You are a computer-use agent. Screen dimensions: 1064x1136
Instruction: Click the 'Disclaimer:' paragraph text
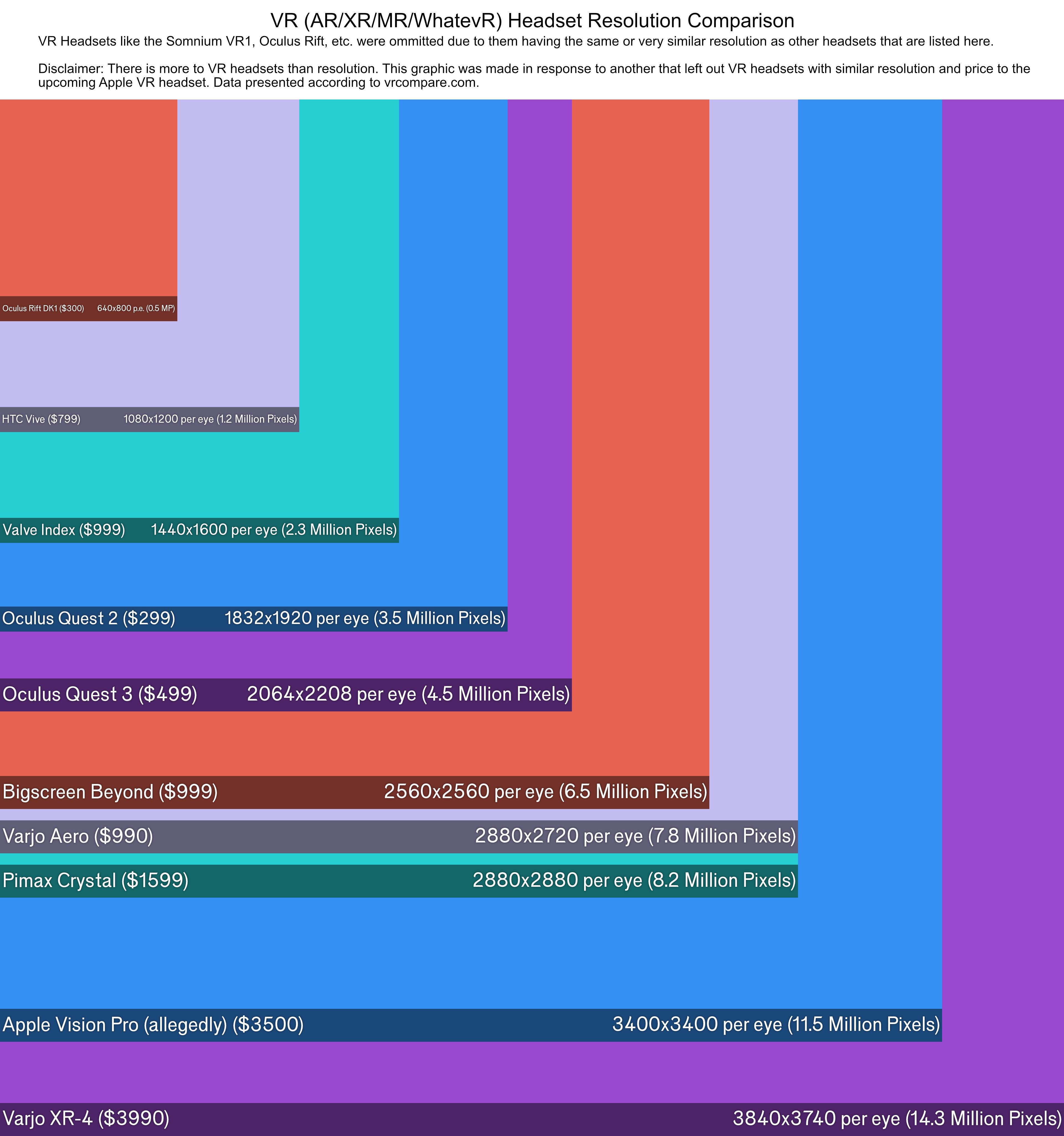pos(534,75)
